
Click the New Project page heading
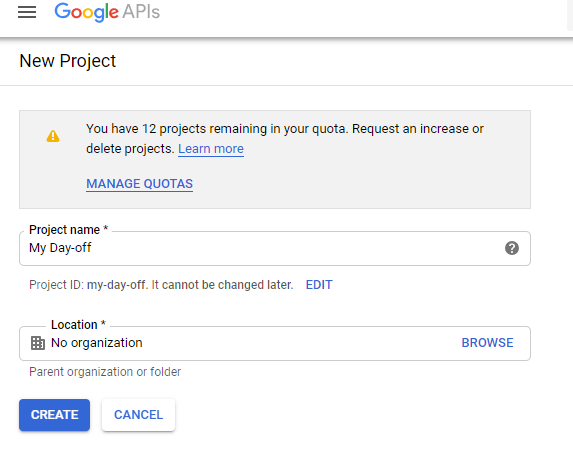coord(68,61)
